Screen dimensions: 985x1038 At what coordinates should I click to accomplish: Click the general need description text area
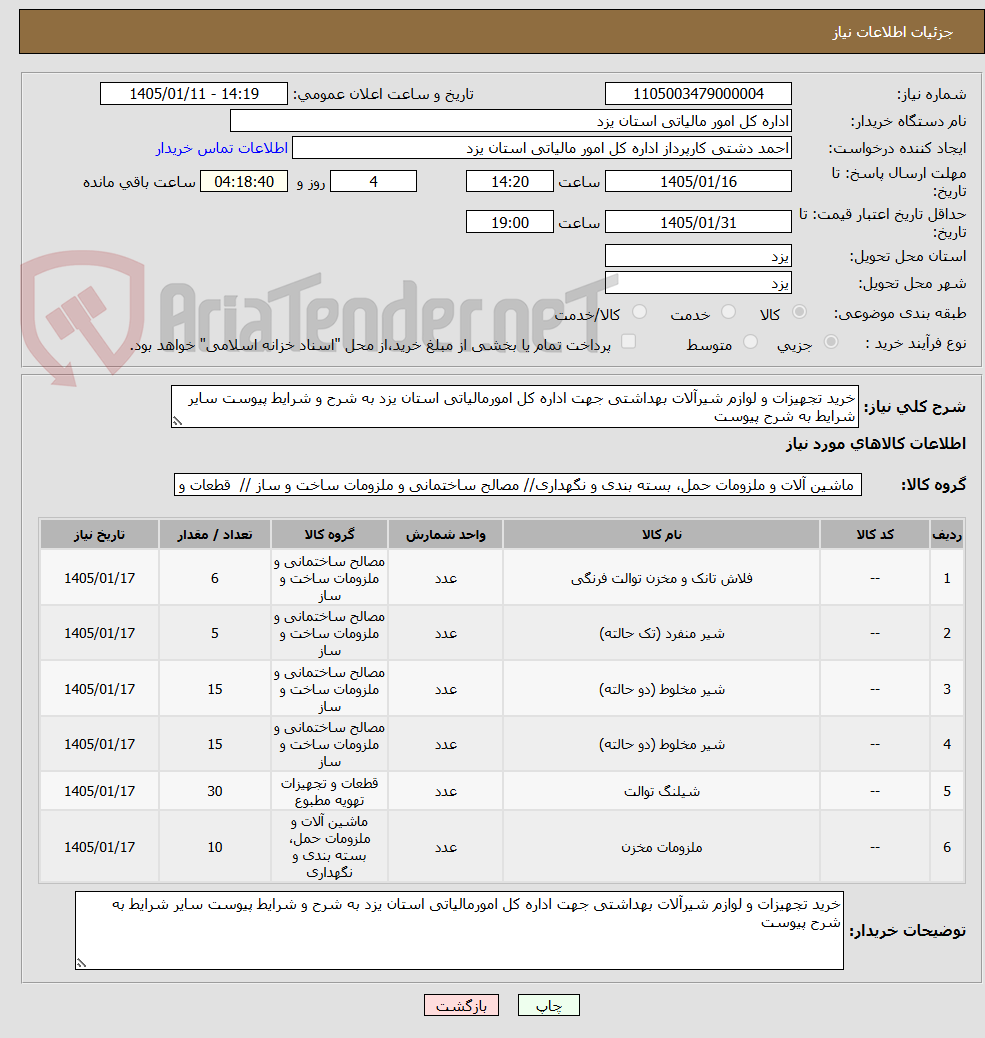point(515,406)
